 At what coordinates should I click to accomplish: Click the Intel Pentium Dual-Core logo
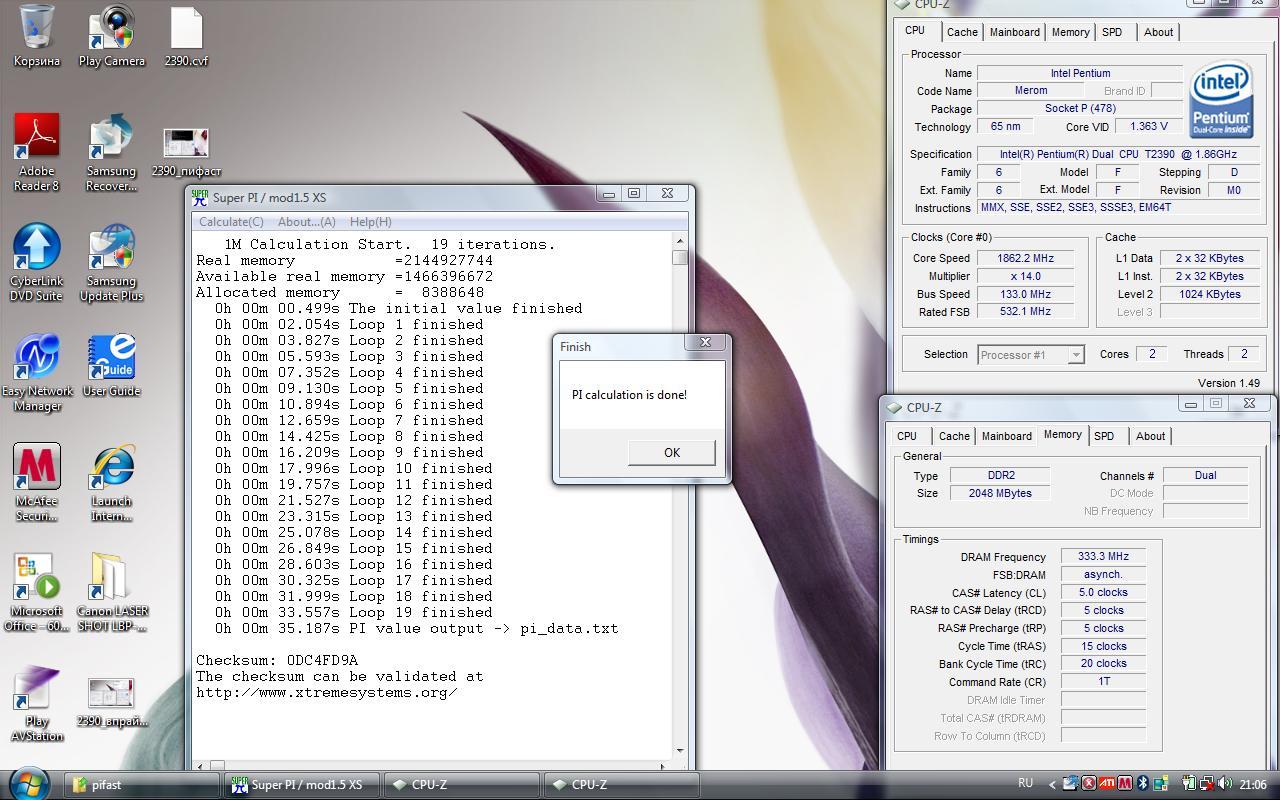pos(1221,100)
